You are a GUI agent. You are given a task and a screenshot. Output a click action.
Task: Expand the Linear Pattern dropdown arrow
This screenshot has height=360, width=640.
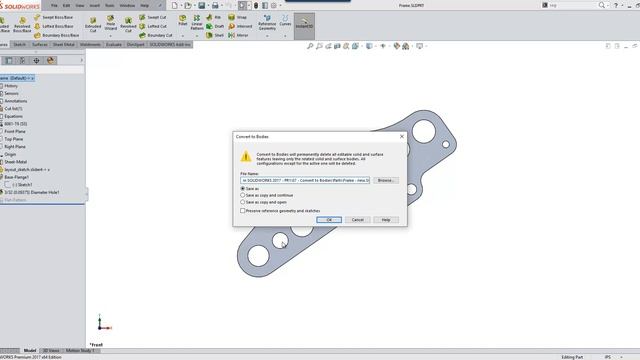coord(197,36)
